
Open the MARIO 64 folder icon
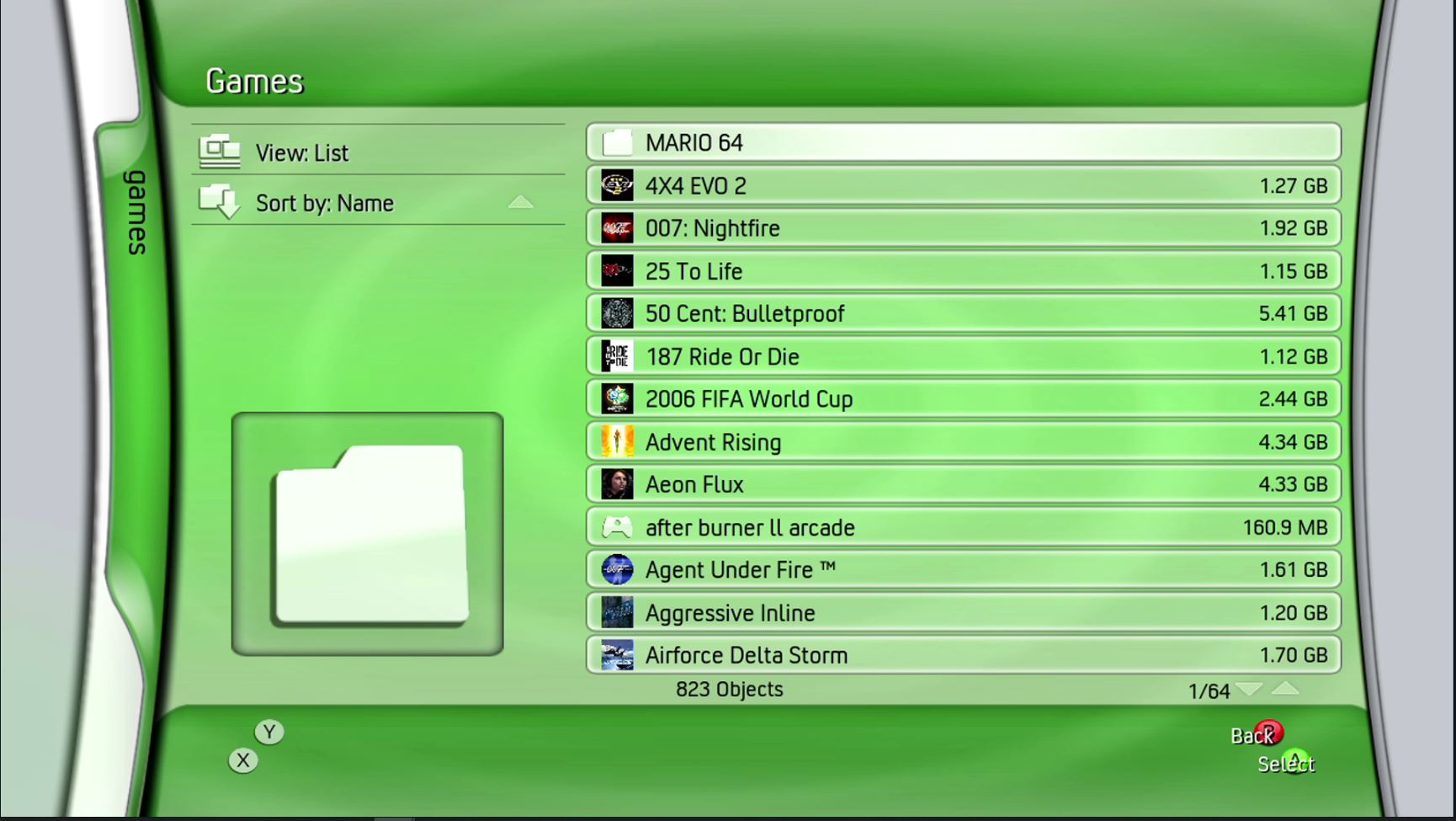pos(617,142)
